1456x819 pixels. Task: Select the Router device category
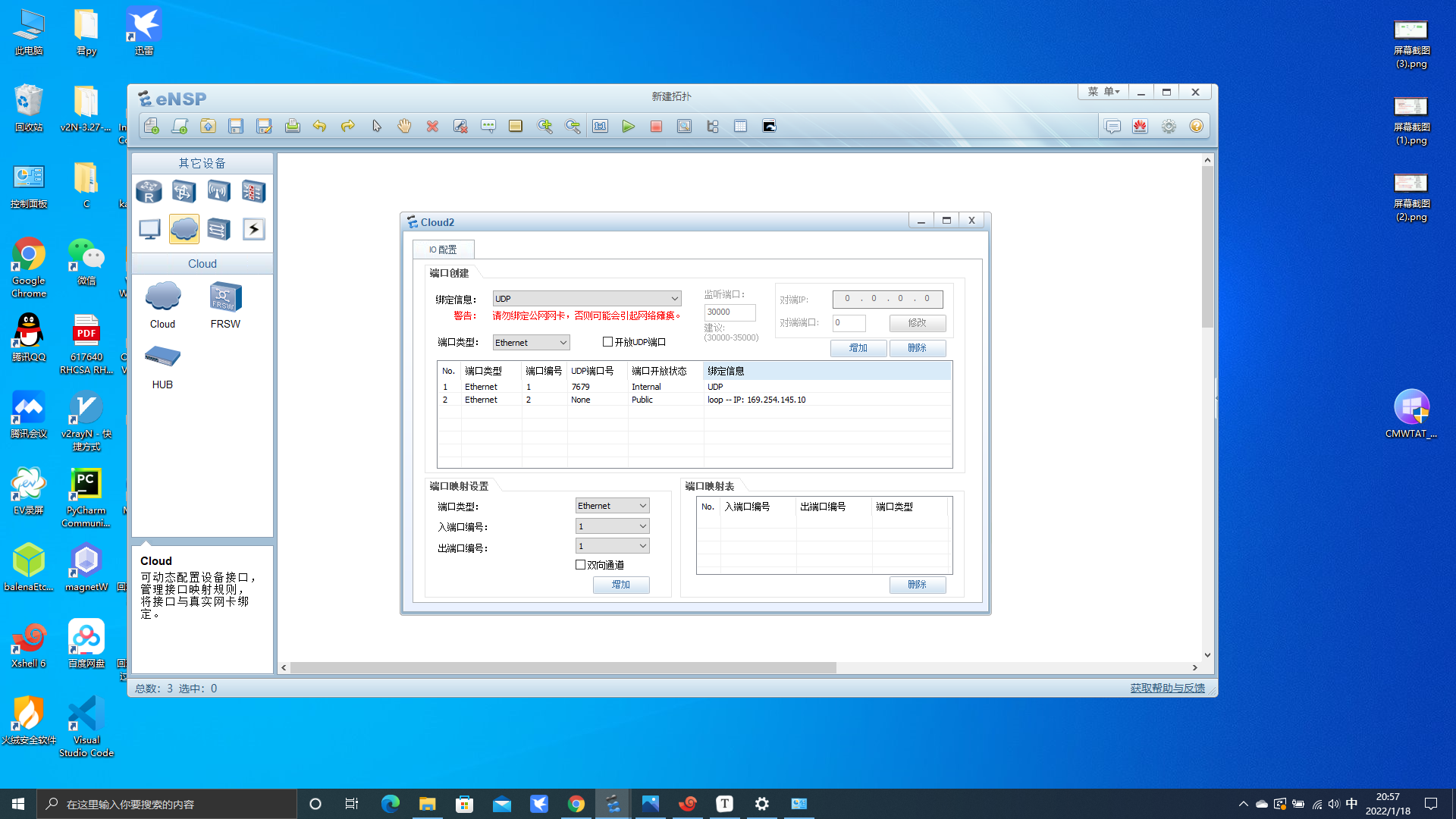149,192
